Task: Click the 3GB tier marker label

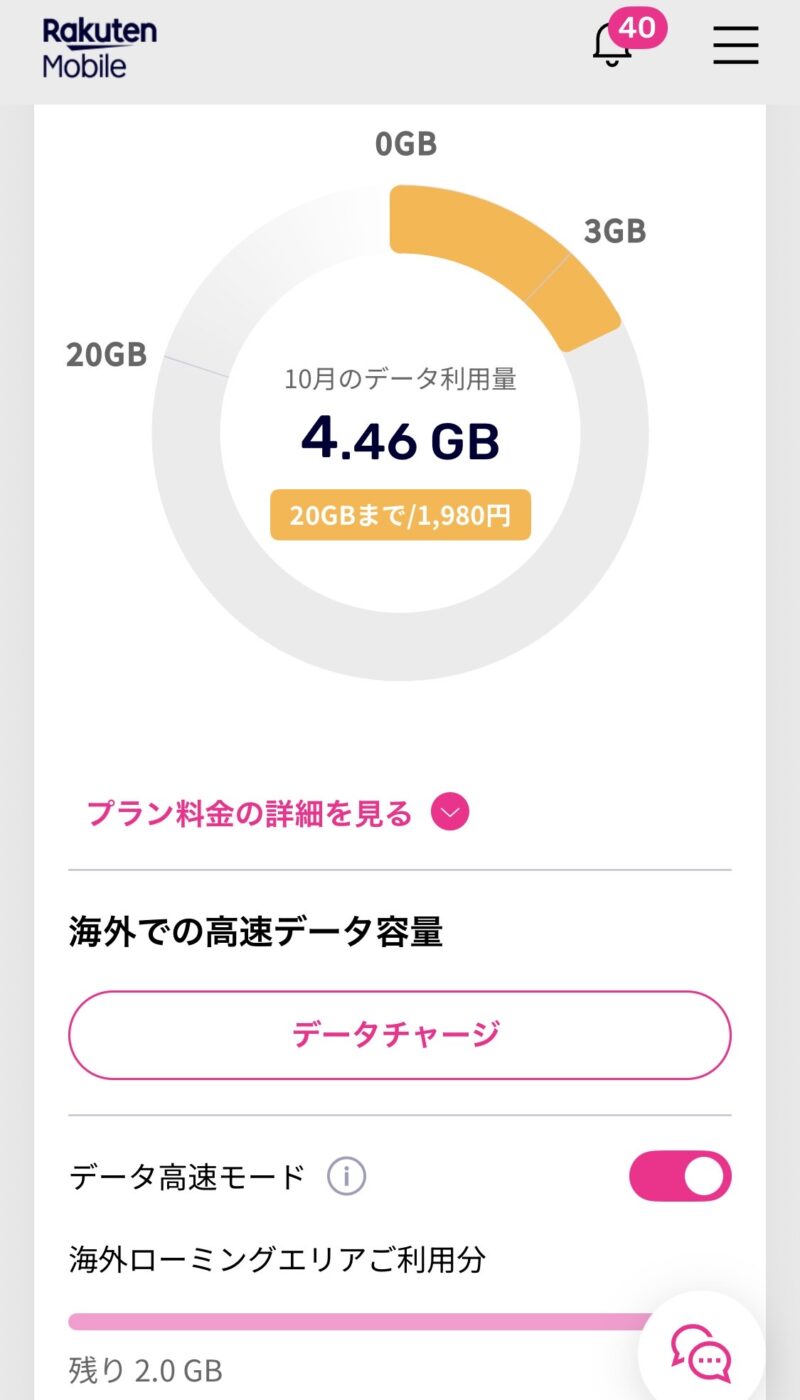Action: pos(615,231)
